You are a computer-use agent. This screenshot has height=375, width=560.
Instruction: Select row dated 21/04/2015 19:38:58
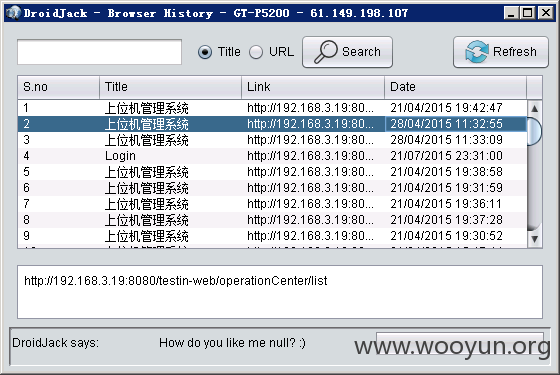(272, 172)
